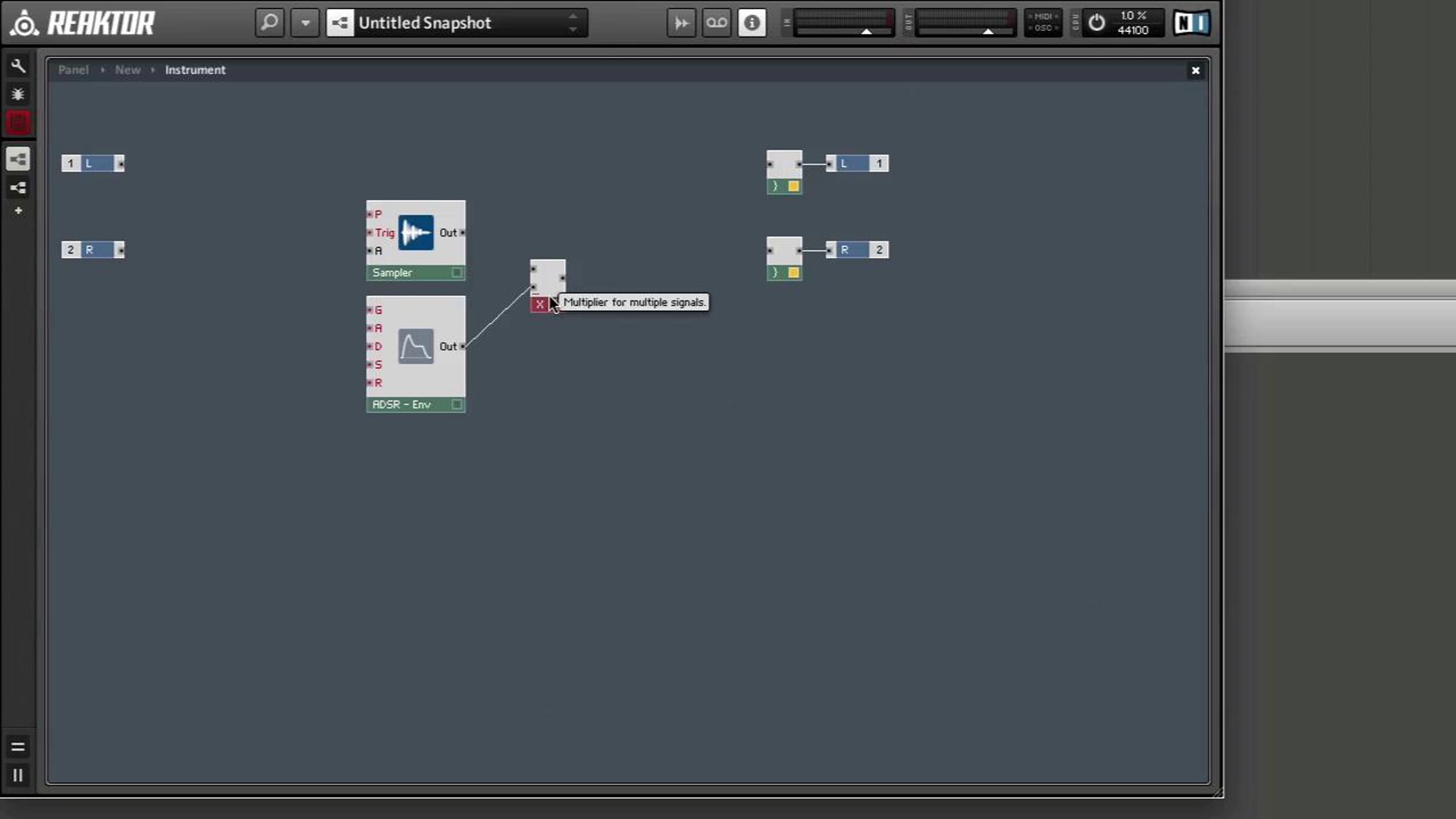Screen dimensions: 1456x819
Task: Click the Native Instruments NI logo
Action: [1191, 23]
